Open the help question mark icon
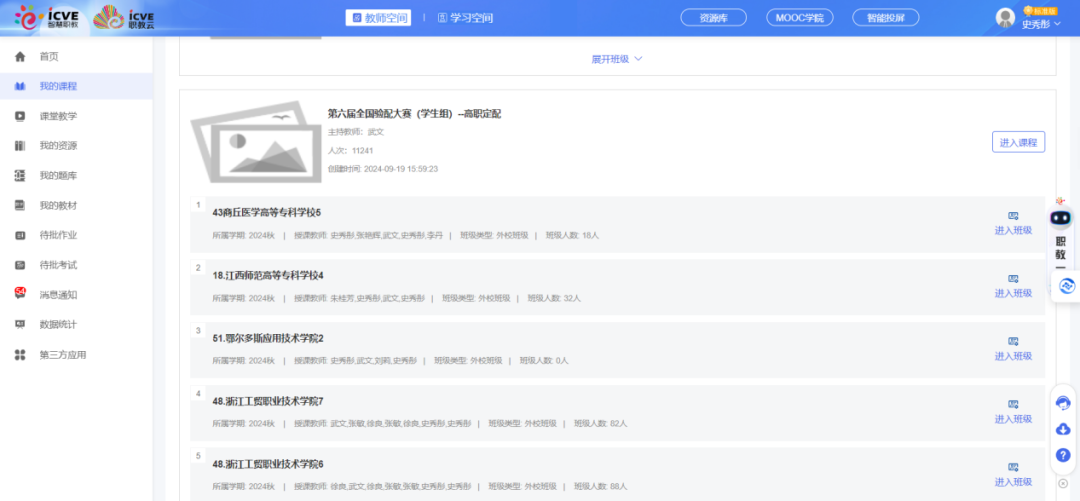 [x=1063, y=456]
